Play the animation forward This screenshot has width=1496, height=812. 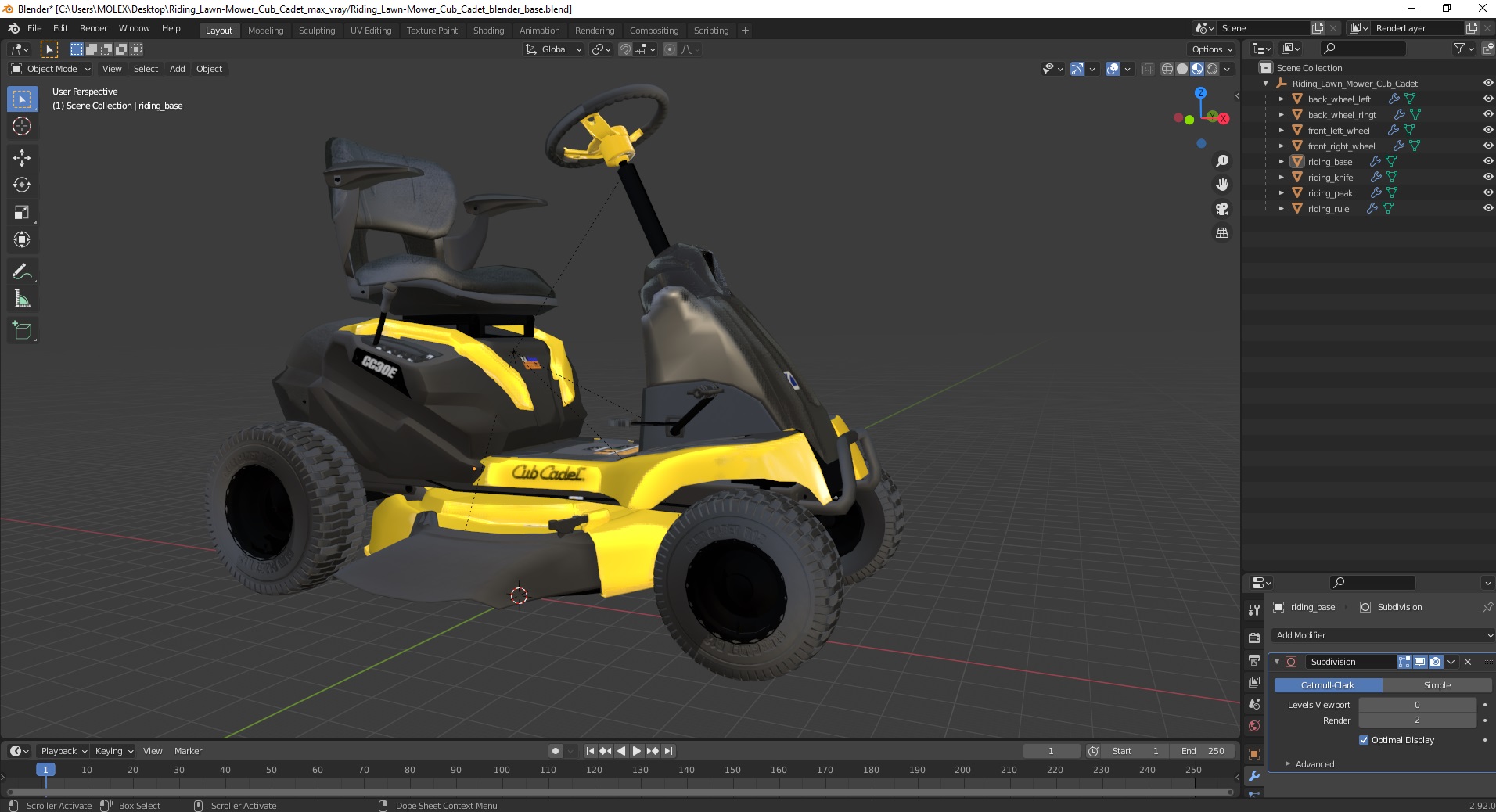(636, 751)
